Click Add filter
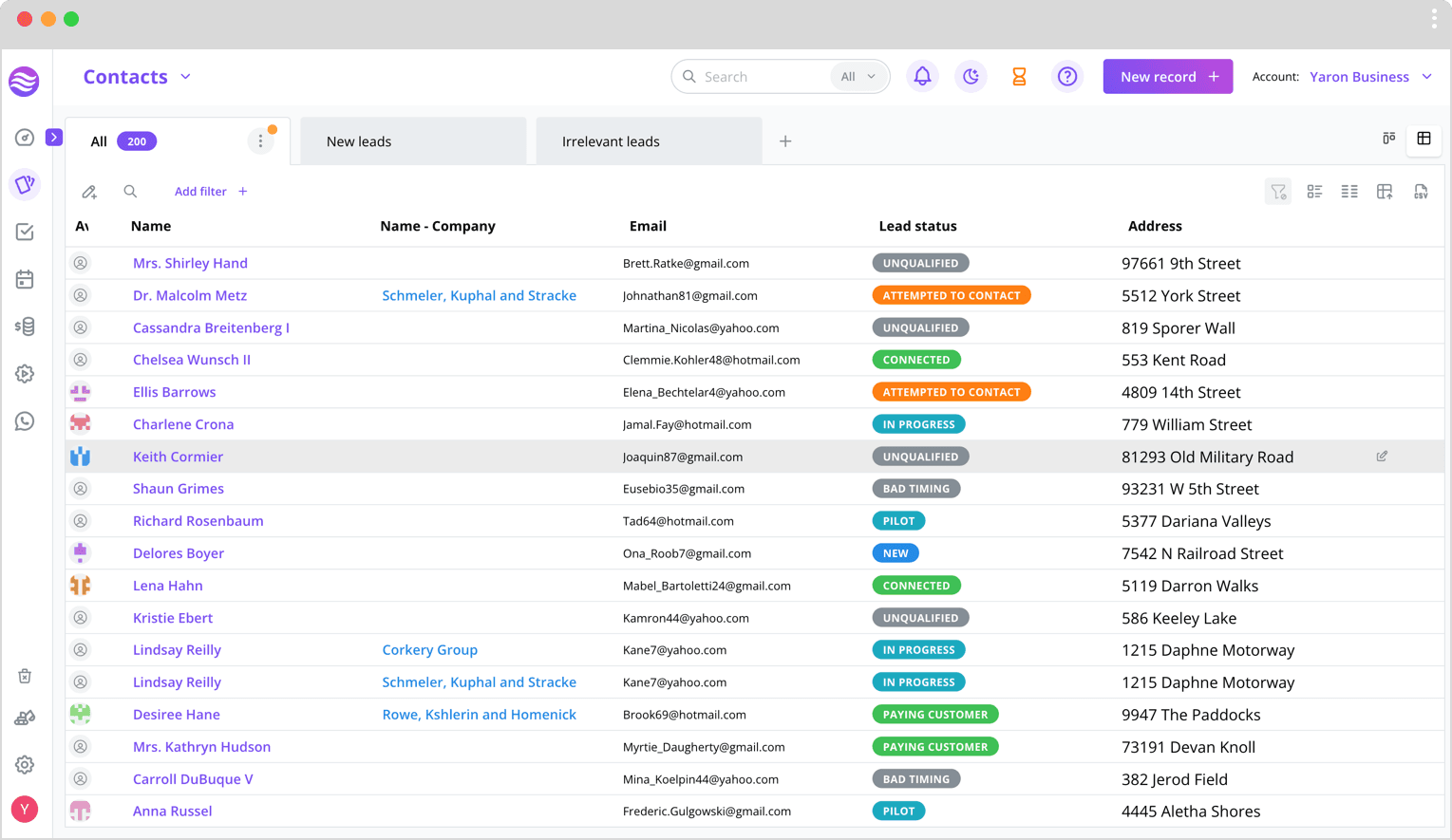1452x840 pixels. pyautogui.click(x=211, y=192)
